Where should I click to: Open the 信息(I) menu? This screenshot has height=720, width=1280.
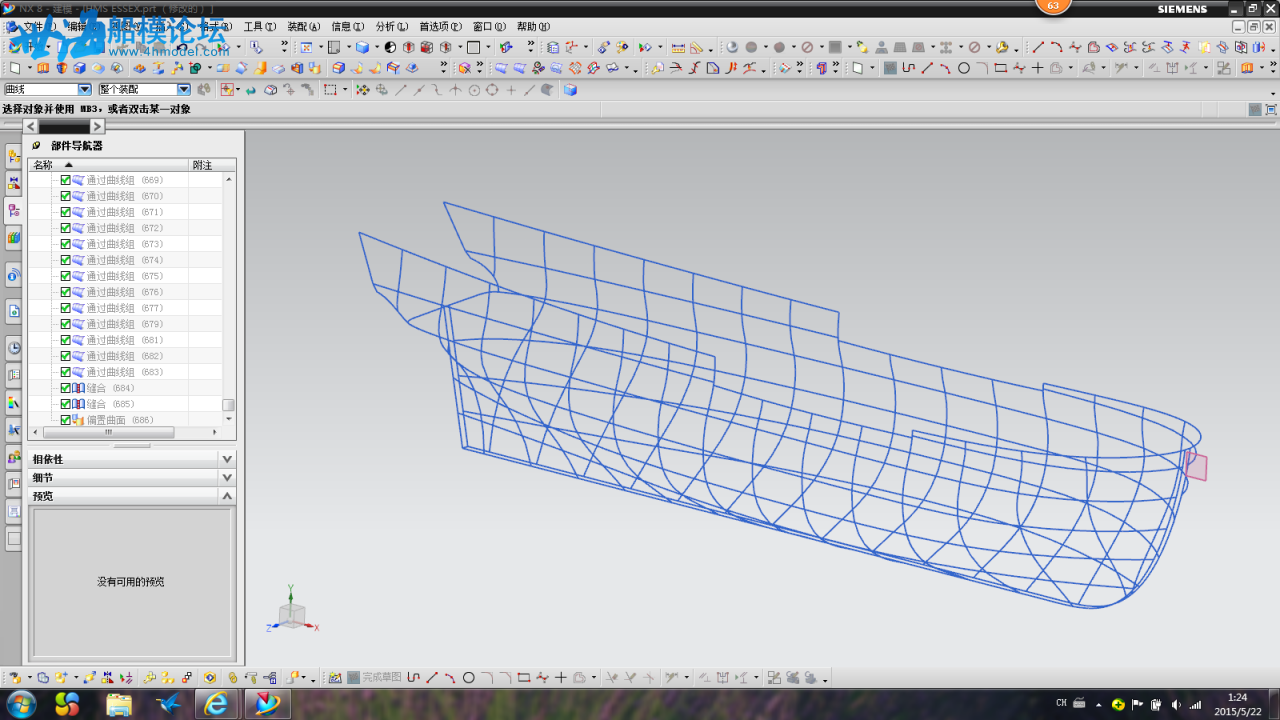click(x=348, y=27)
